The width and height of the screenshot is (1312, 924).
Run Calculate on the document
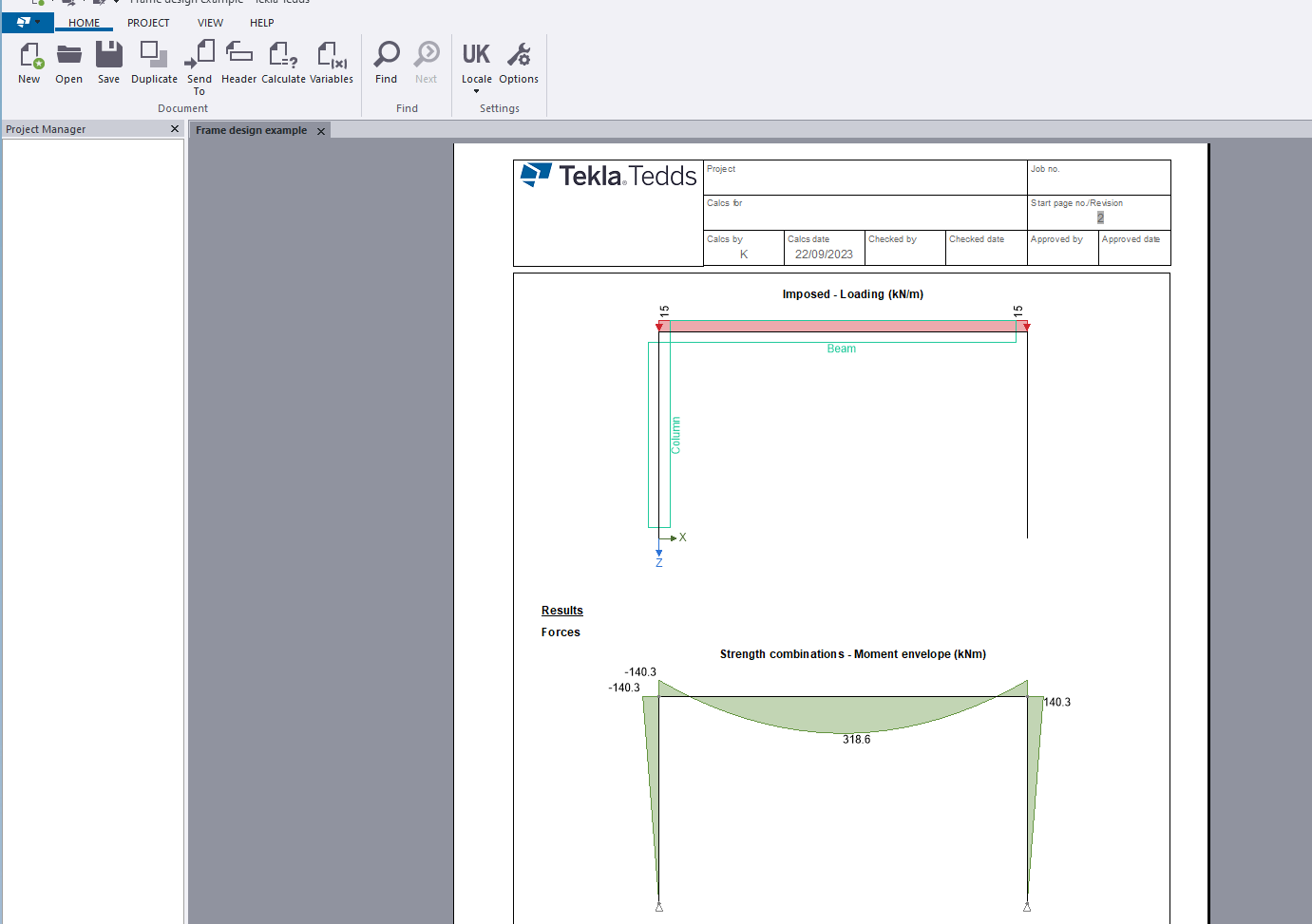coord(283,63)
